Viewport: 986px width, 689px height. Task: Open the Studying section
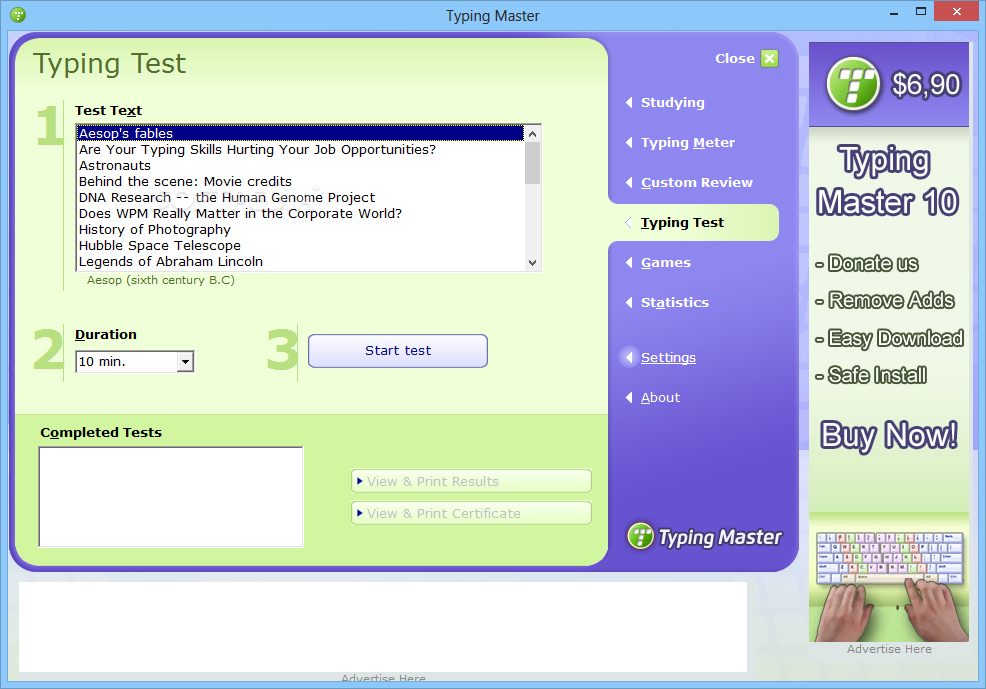672,102
